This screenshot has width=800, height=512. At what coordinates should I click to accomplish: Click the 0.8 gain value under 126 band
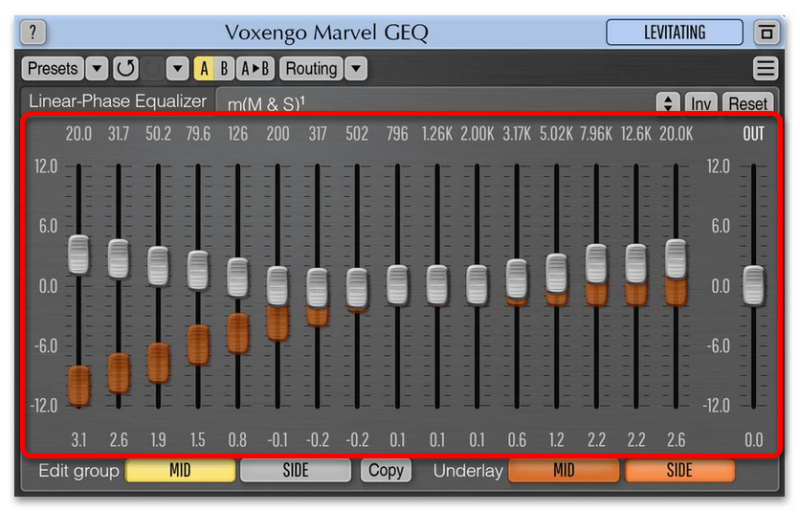coord(238,440)
